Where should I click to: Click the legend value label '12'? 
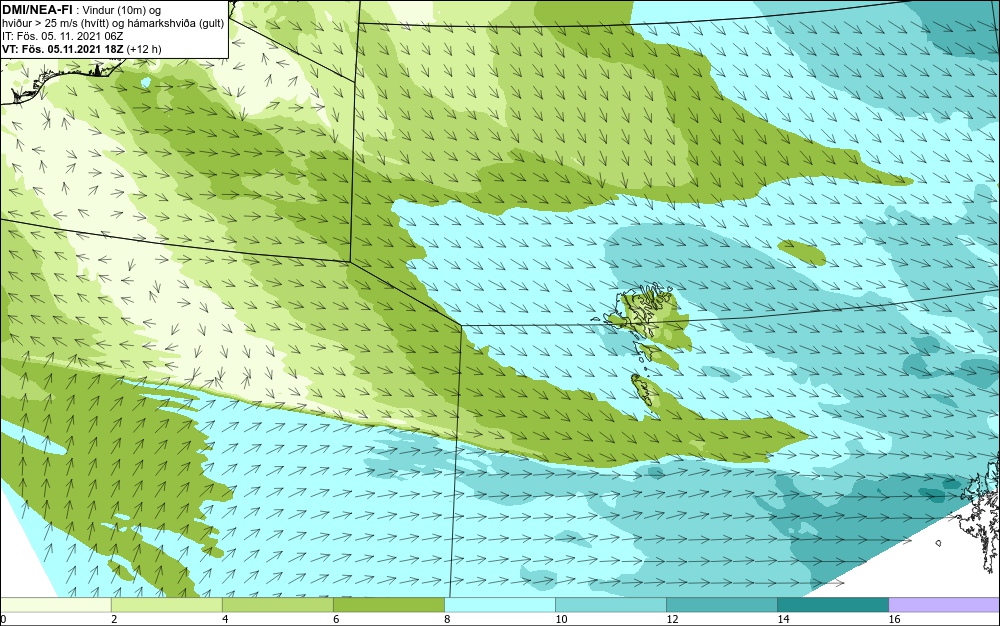[x=672, y=619]
